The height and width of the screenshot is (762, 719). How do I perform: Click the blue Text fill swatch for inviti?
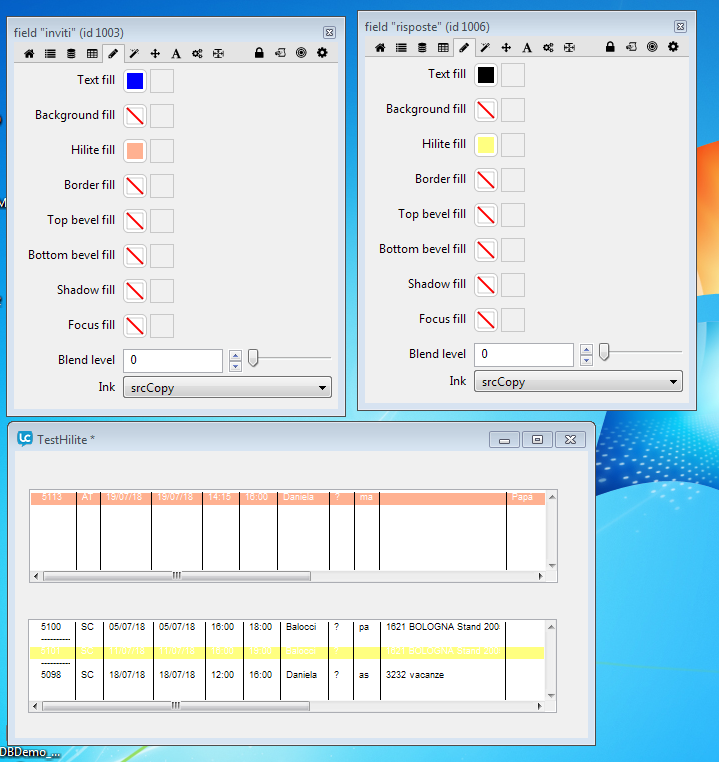point(135,81)
